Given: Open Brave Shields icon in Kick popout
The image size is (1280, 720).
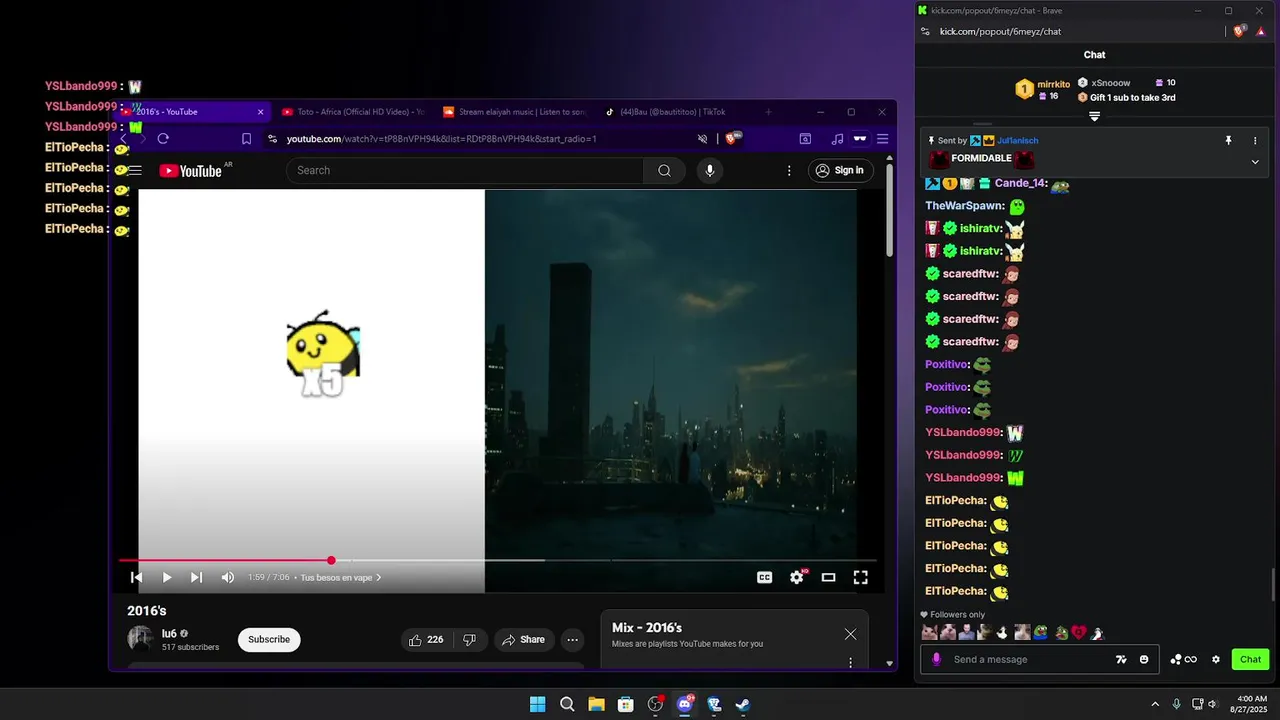Looking at the screenshot, I should [x=1240, y=31].
